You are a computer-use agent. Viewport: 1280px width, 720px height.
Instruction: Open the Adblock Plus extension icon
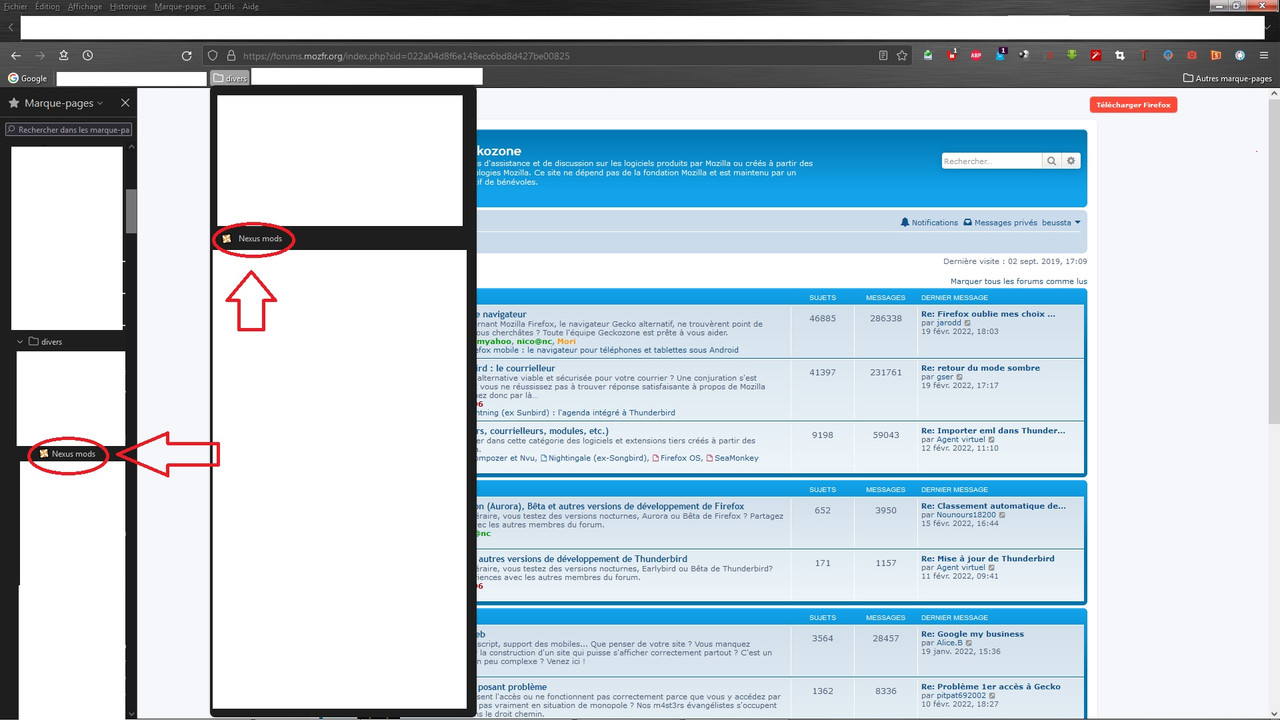[976, 56]
